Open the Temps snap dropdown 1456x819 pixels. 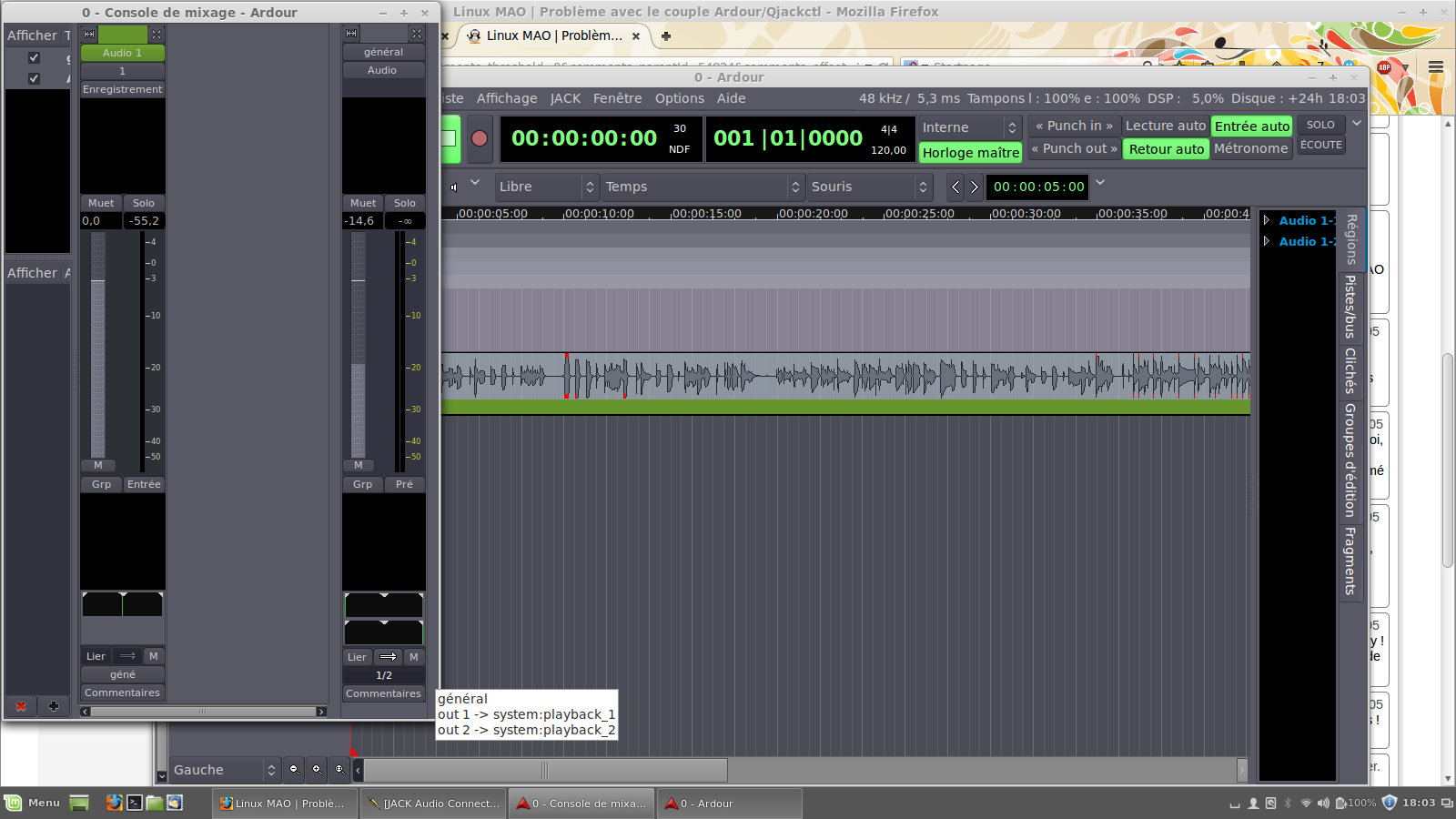pos(703,187)
